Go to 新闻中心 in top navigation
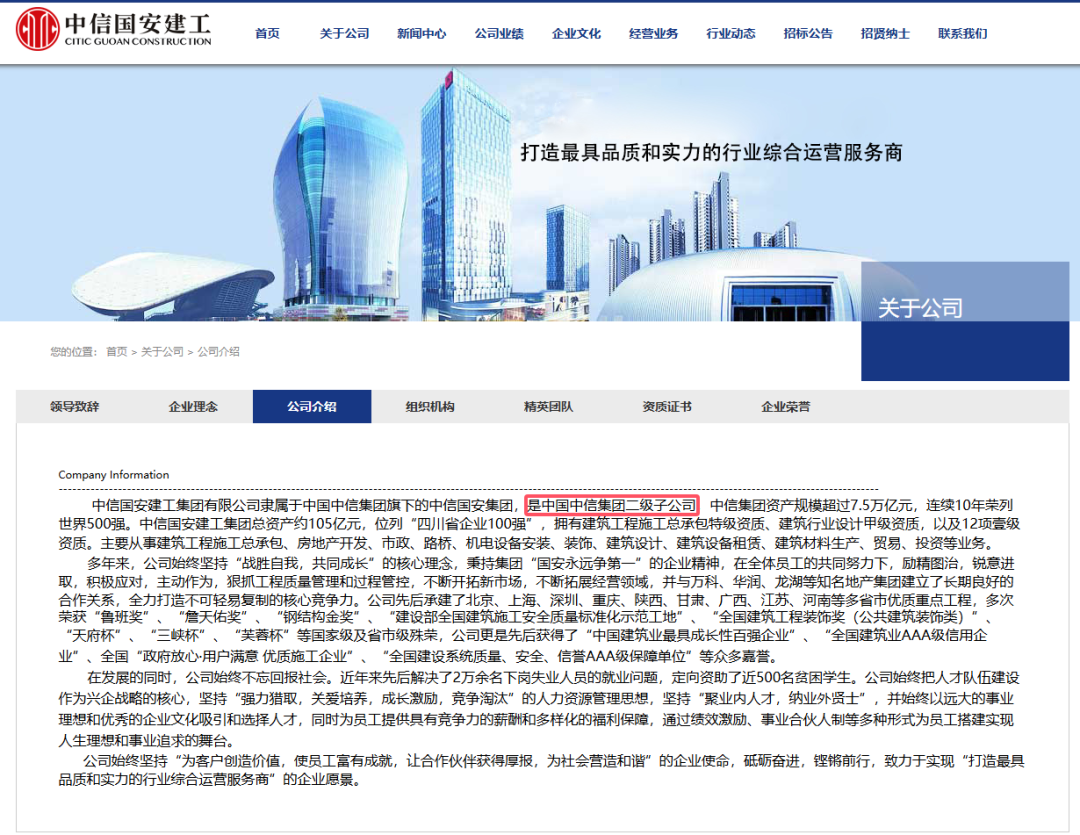 click(422, 33)
